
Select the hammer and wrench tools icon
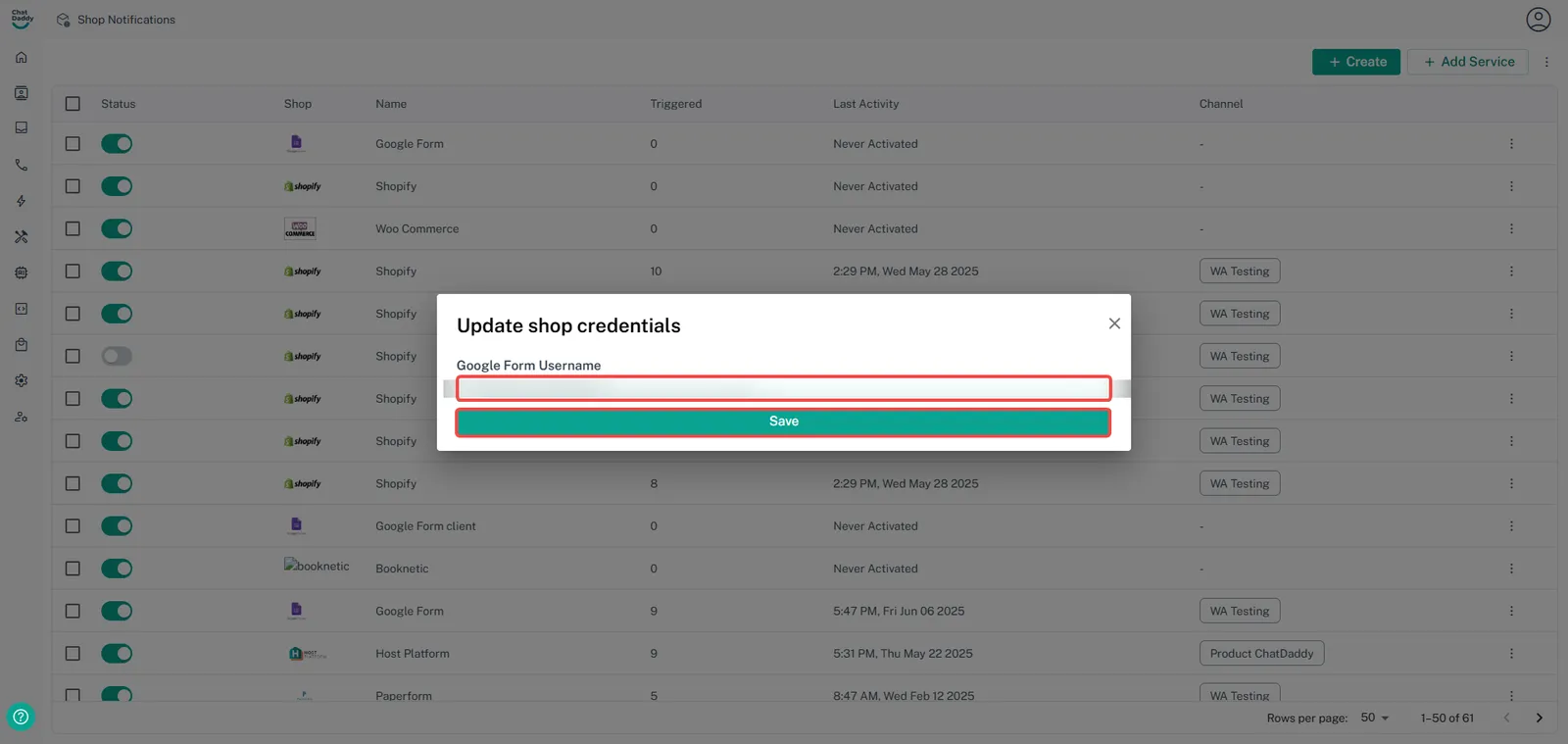tap(21, 237)
